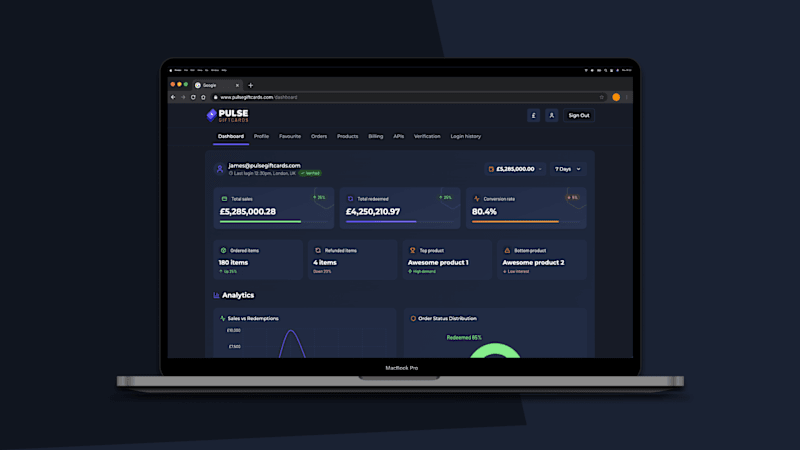Image resolution: width=800 pixels, height=450 pixels.
Task: Open the Verification tab
Action: [x=427, y=136]
